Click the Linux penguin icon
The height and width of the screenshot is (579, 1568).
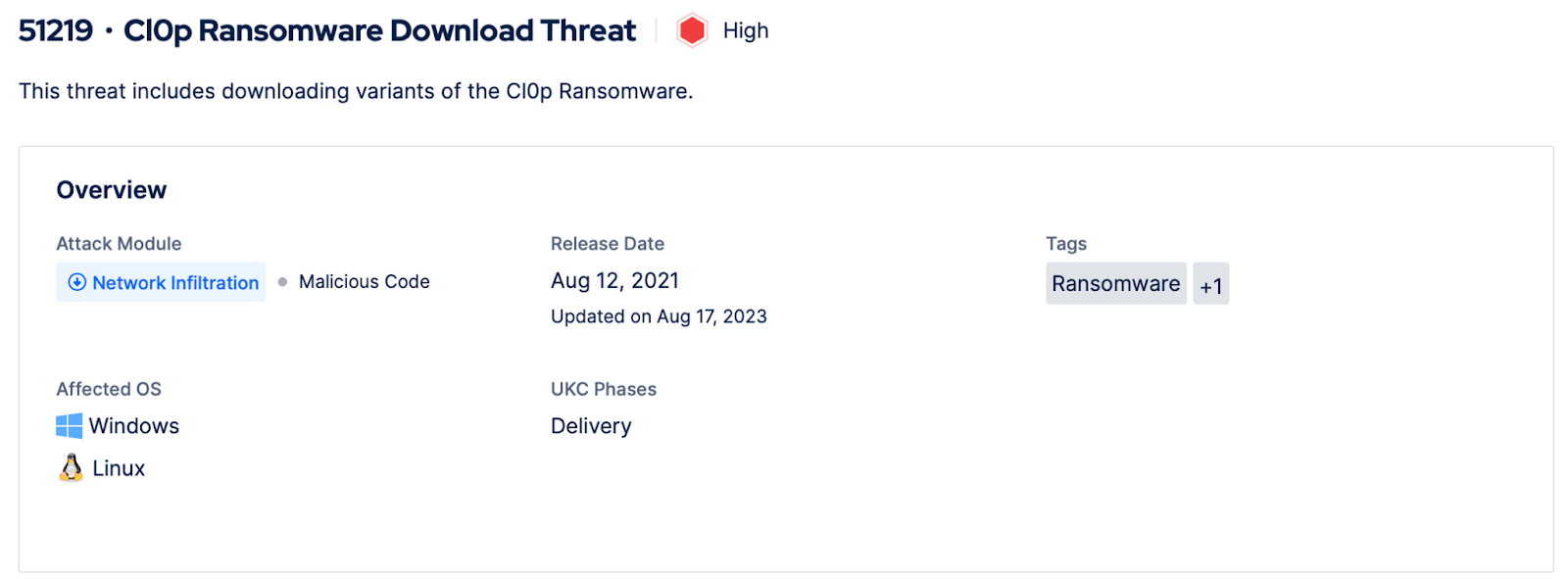click(71, 468)
